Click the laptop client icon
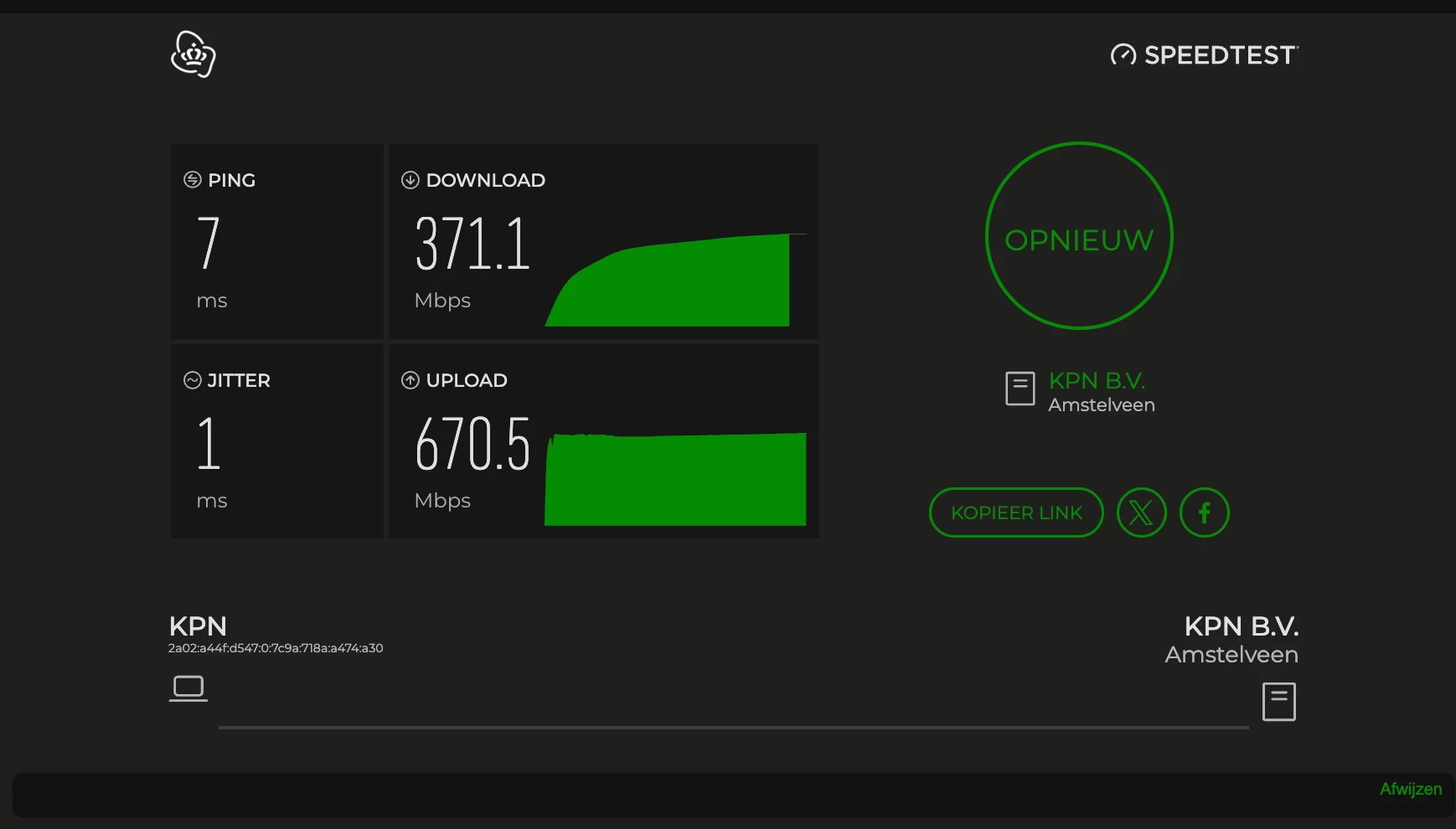 188,688
